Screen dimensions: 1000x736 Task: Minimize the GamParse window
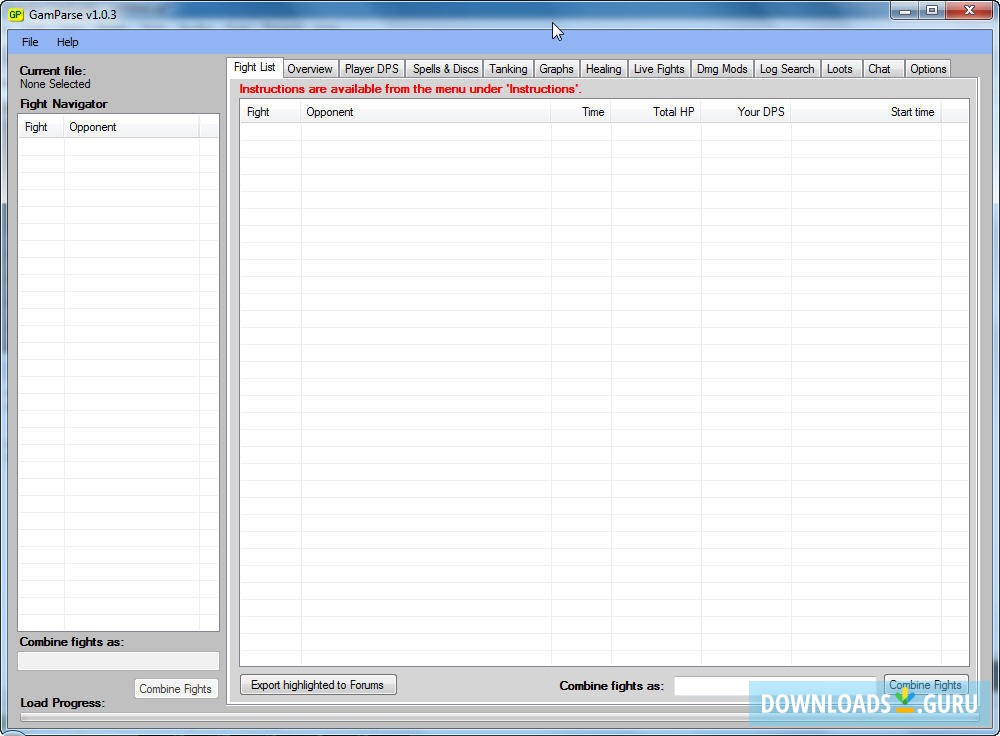[904, 10]
